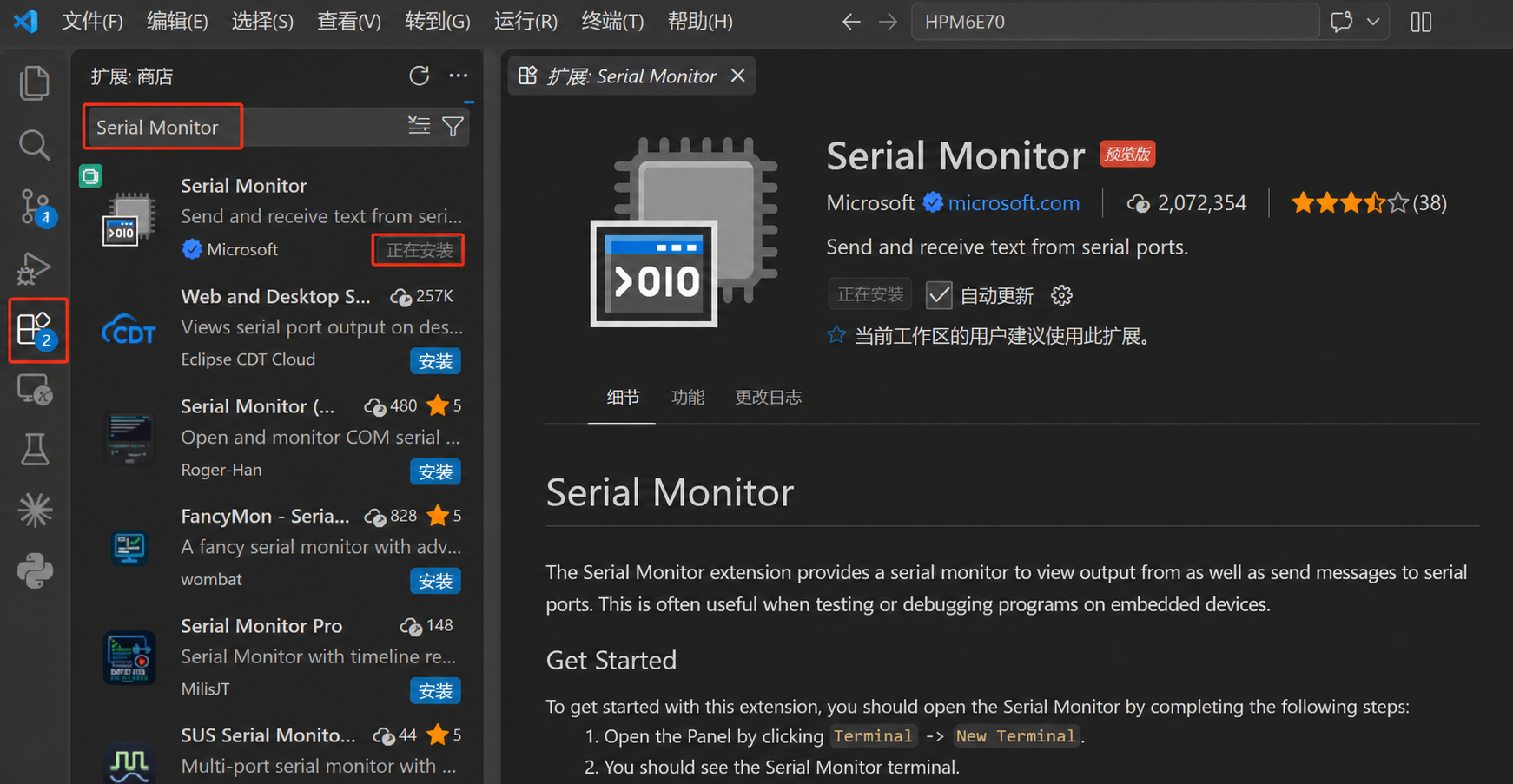Viewport: 1513px width, 784px height.
Task: Open the 帮助(H) menu
Action: tap(700, 22)
